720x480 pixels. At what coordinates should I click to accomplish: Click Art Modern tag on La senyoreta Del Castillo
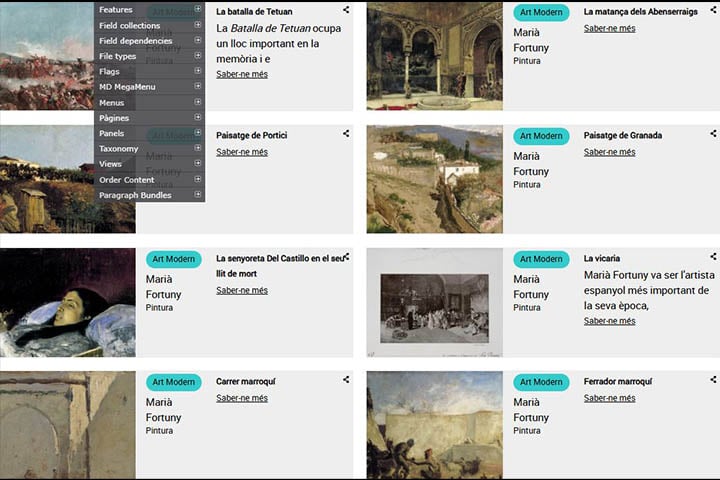(174, 259)
